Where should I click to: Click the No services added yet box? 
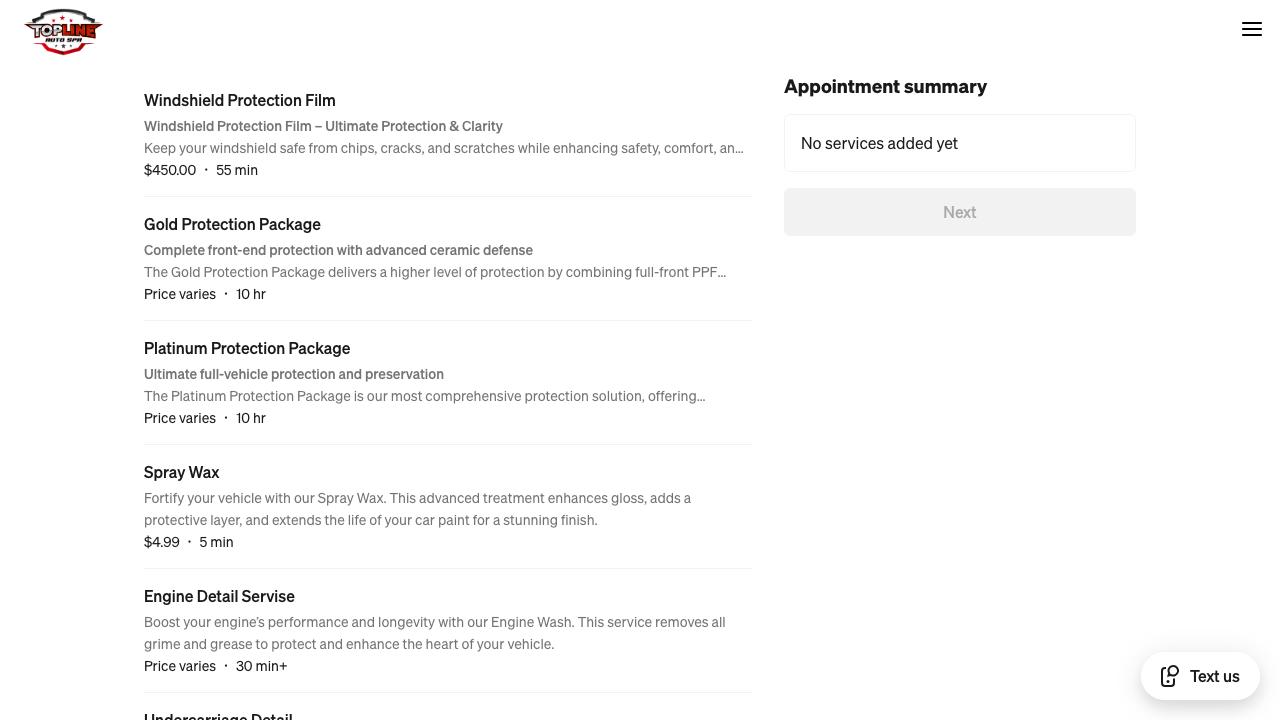click(x=959, y=143)
